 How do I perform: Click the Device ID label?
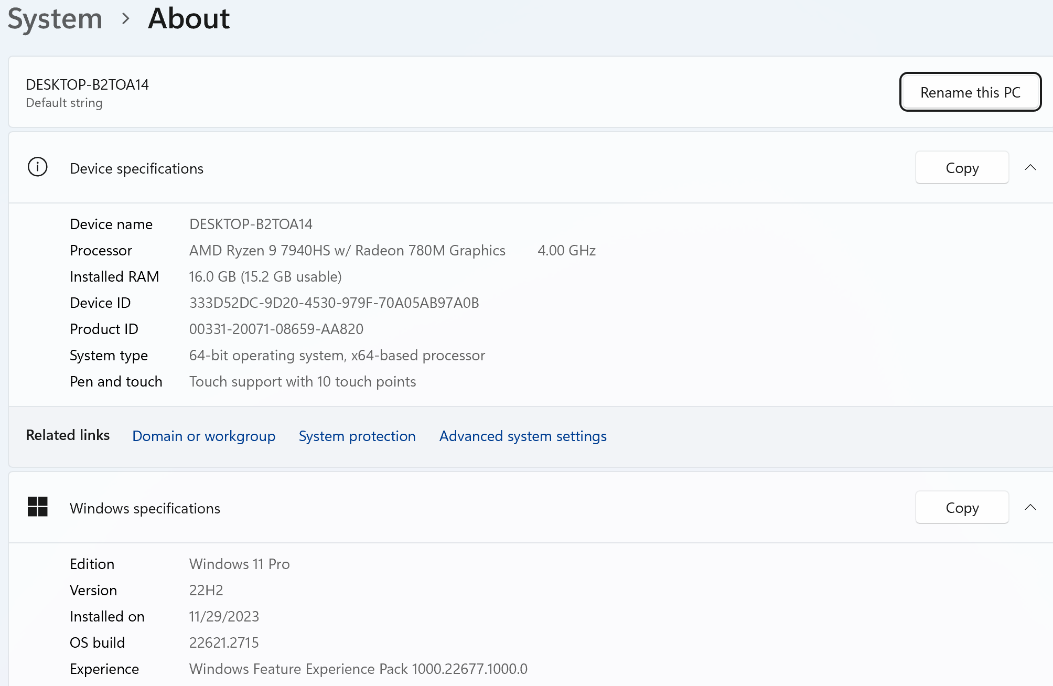(x=100, y=303)
